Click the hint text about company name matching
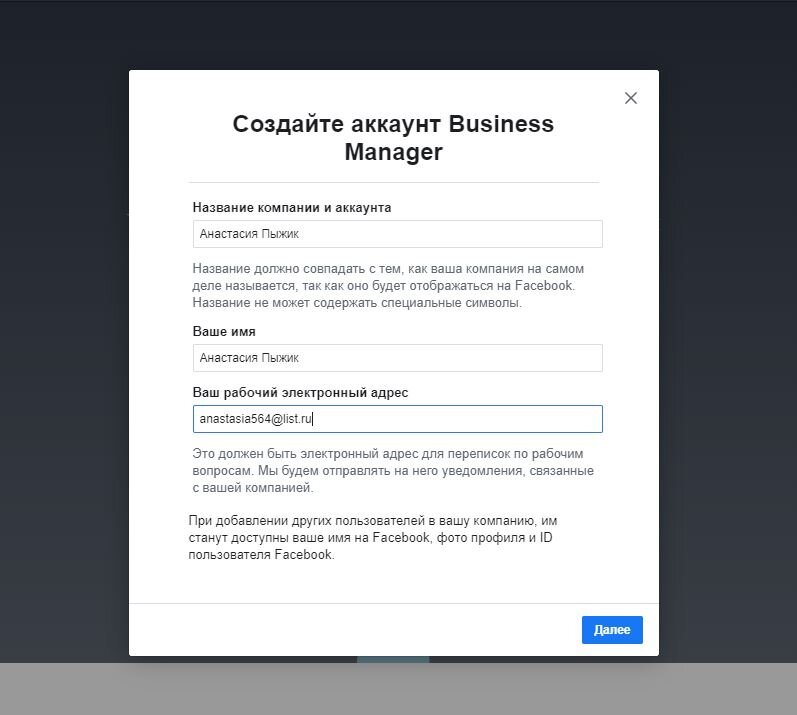 tap(388, 286)
